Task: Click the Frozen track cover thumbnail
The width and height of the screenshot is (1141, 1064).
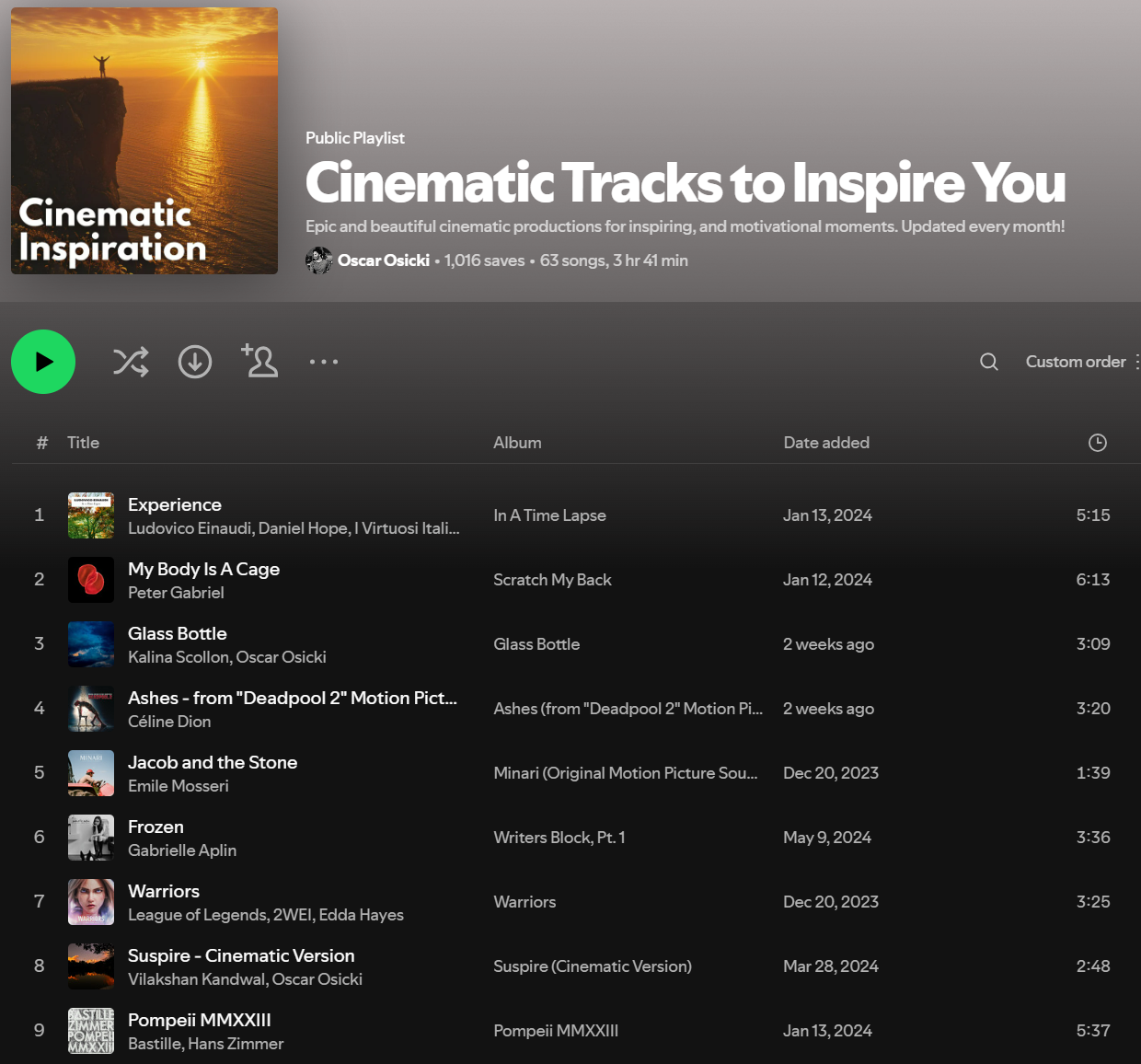Action: coord(91,838)
